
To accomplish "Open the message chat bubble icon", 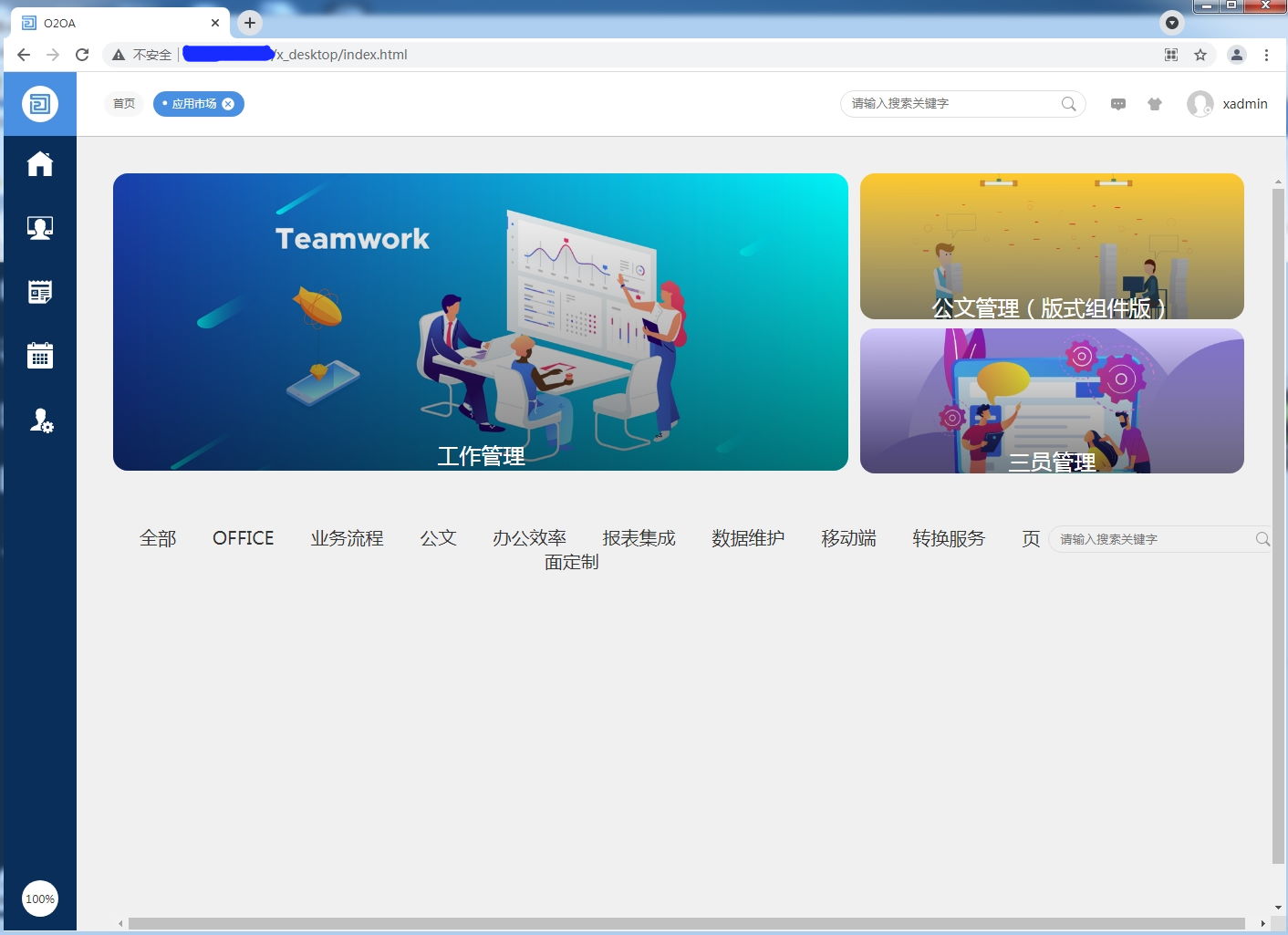I will [1117, 104].
